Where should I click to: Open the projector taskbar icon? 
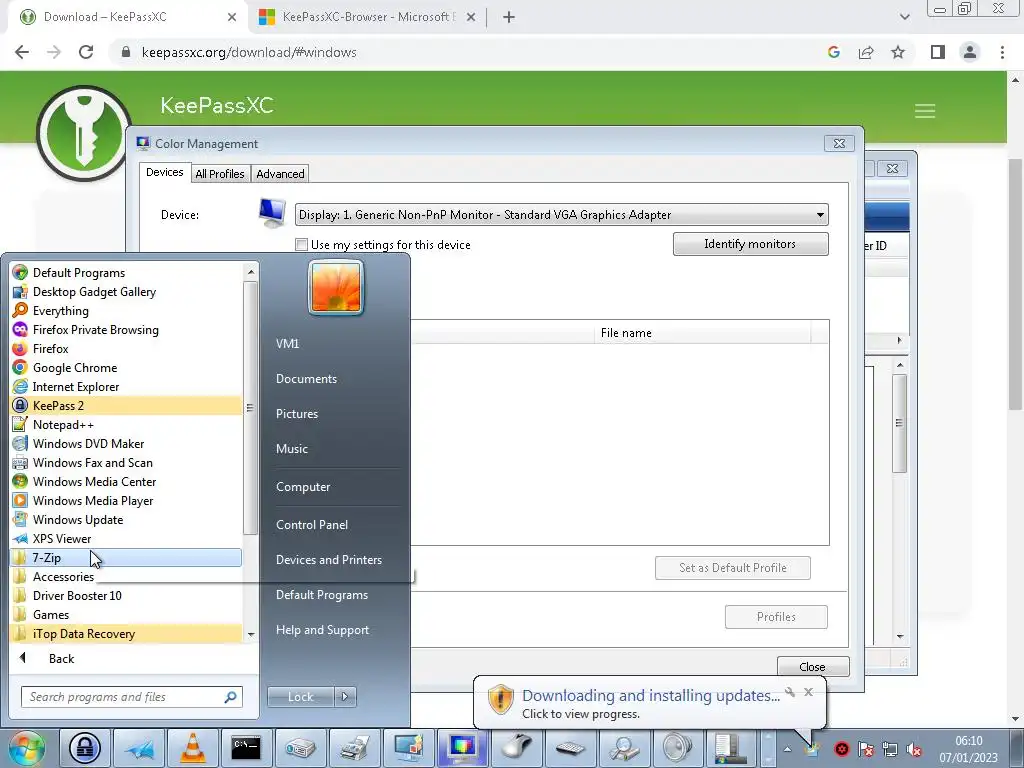(300, 748)
